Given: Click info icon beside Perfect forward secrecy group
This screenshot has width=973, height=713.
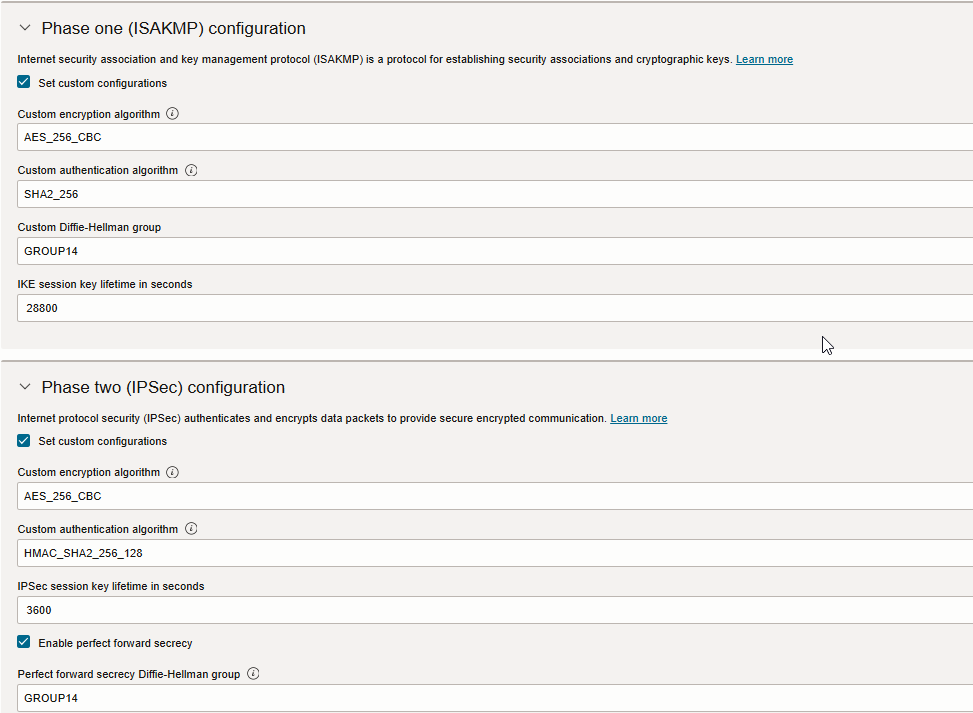Looking at the screenshot, I should pyautogui.click(x=253, y=674).
